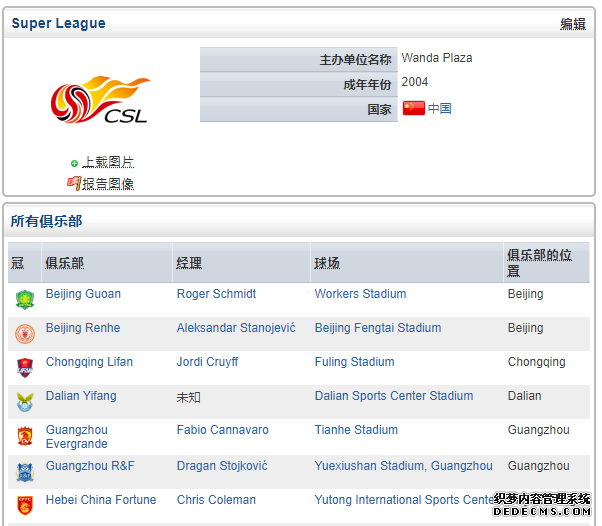Image resolution: width=602 pixels, height=526 pixels.
Task: Click the Chongqing Lifan club crest icon
Action: tap(25, 367)
